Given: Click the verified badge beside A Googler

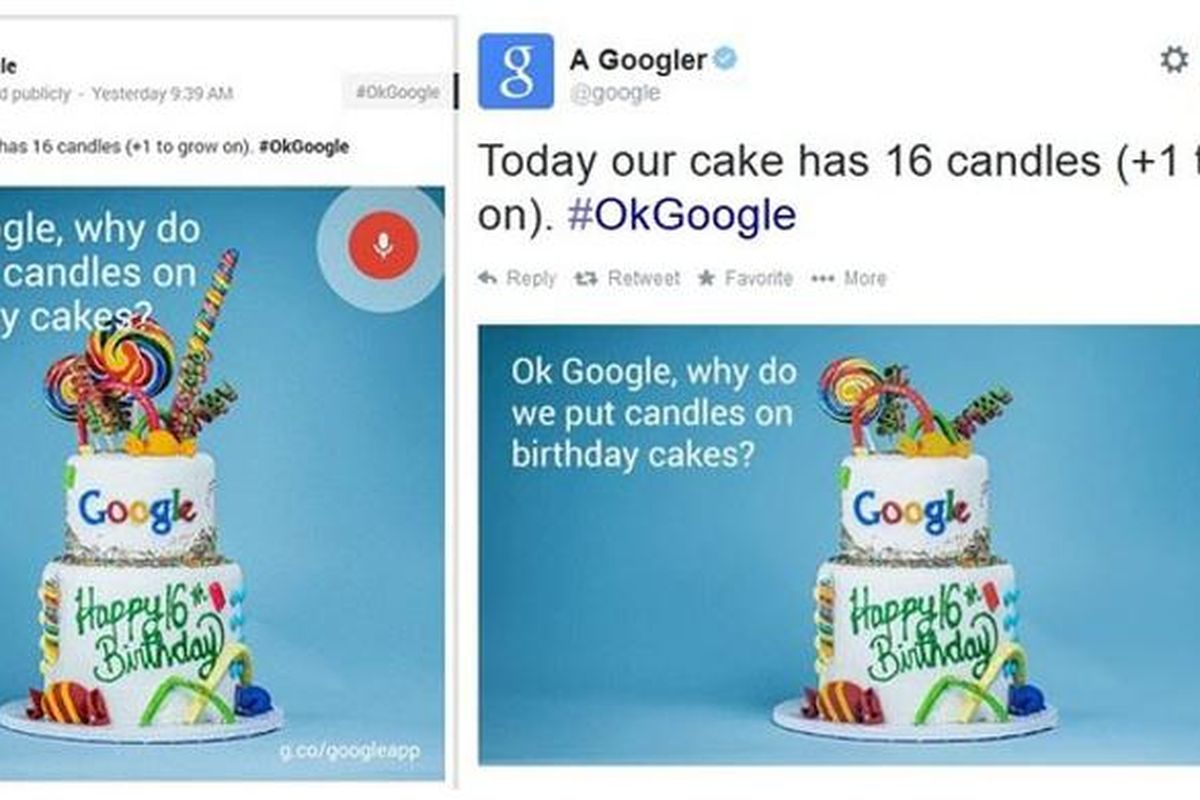Looking at the screenshot, I should pos(725,59).
